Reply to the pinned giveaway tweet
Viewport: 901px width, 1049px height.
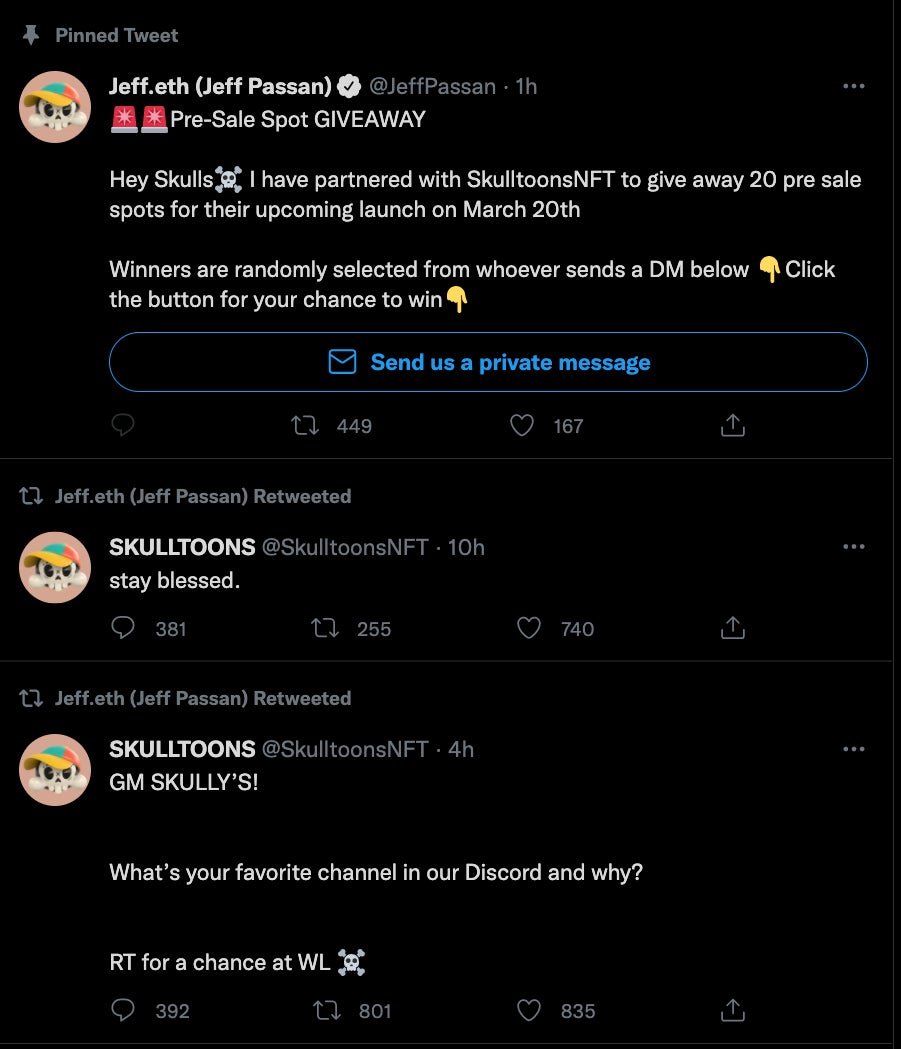[x=123, y=426]
